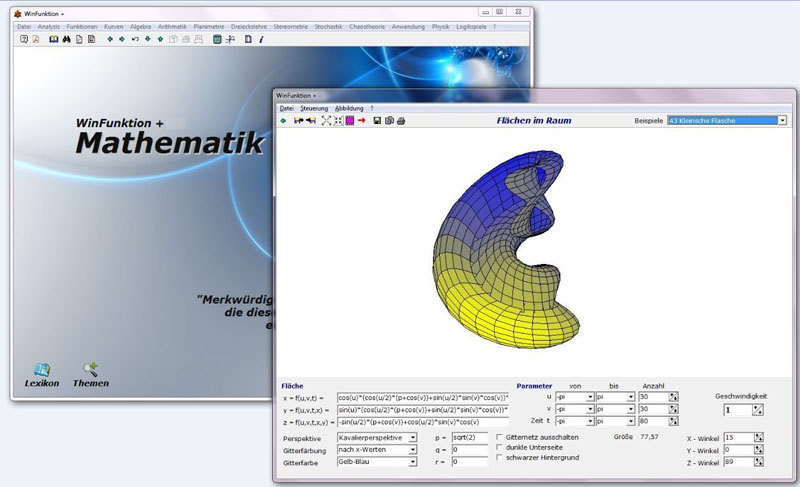Open the PDF icon in main toolbar

[x=36, y=39]
